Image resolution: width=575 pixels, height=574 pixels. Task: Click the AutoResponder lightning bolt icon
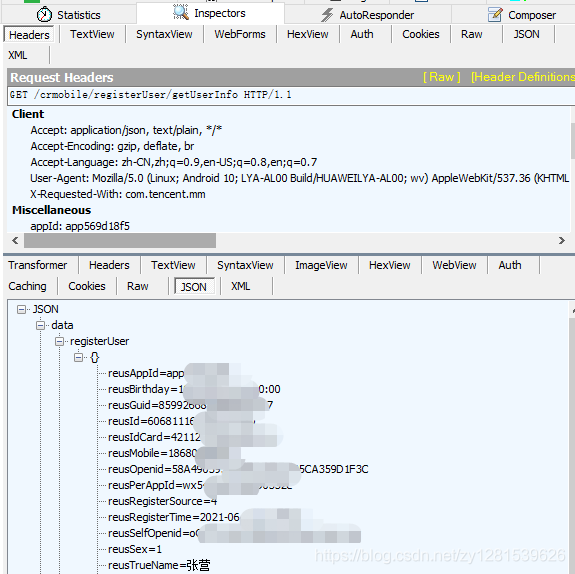click(x=327, y=15)
